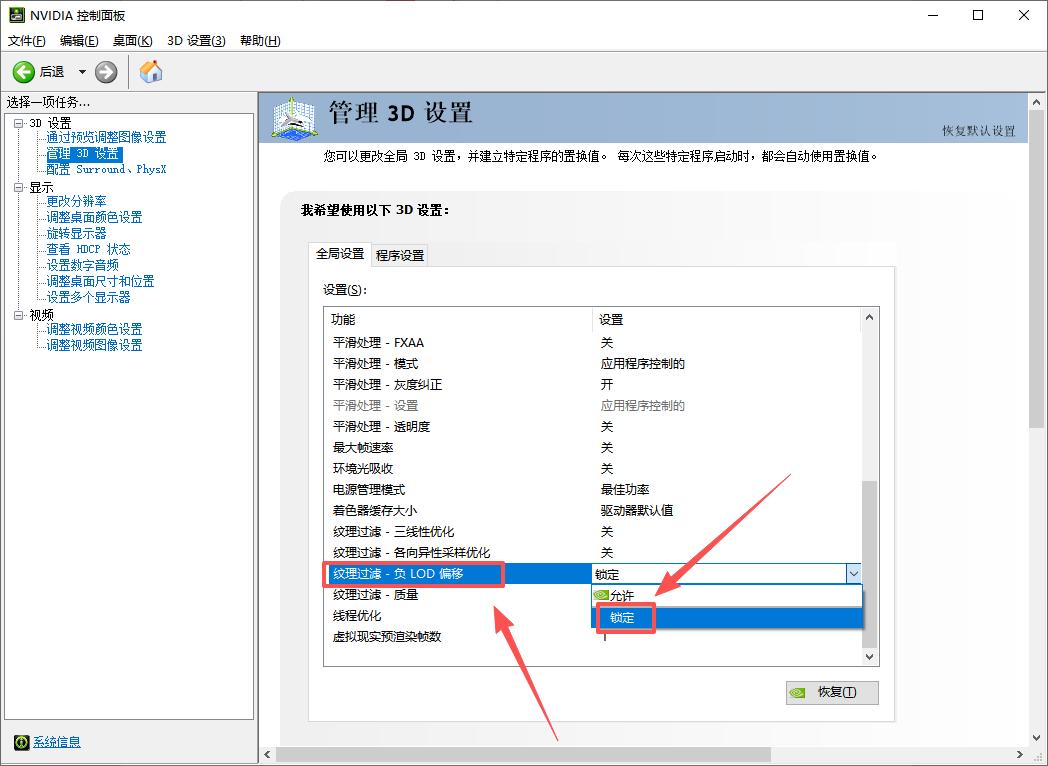Select the 平滑处理 - 灰度纠正 row
The height and width of the screenshot is (766, 1048).
tap(593, 384)
